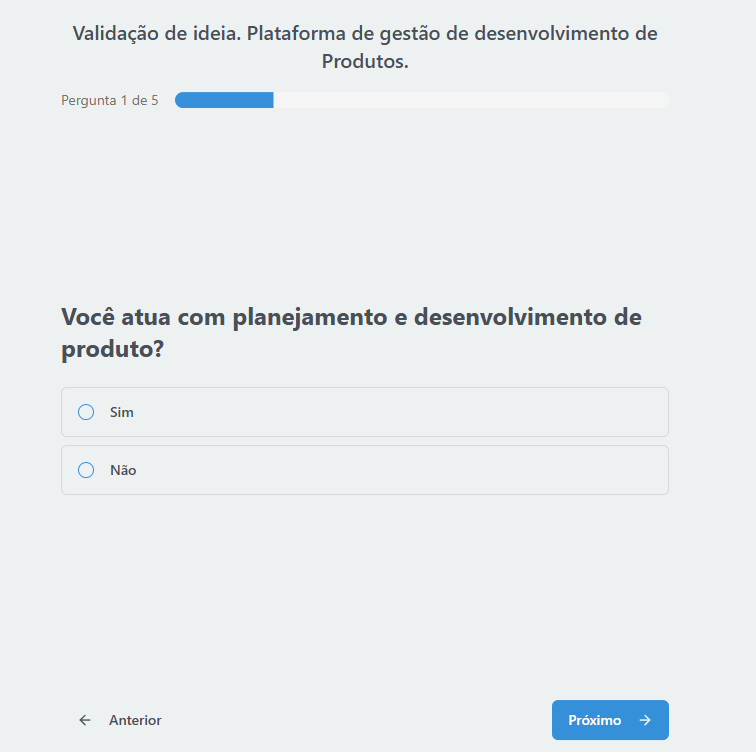This screenshot has width=756, height=752.
Task: Choose the Não option card's empty area
Action: point(400,470)
